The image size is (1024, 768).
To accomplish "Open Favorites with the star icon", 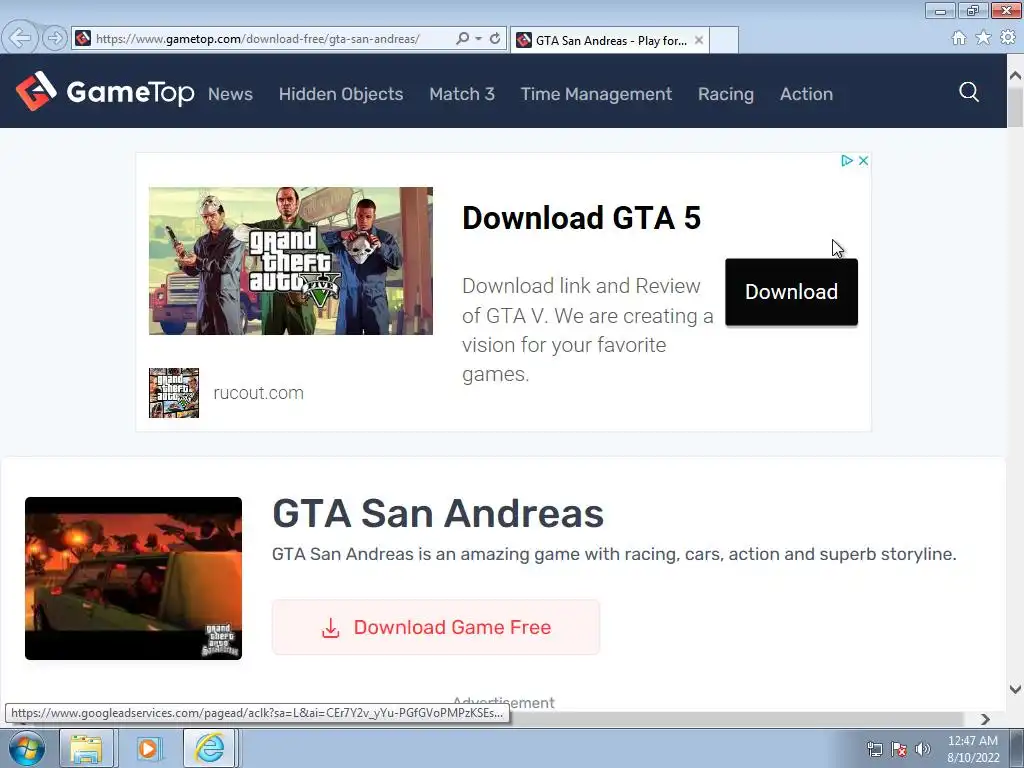I will point(983,38).
